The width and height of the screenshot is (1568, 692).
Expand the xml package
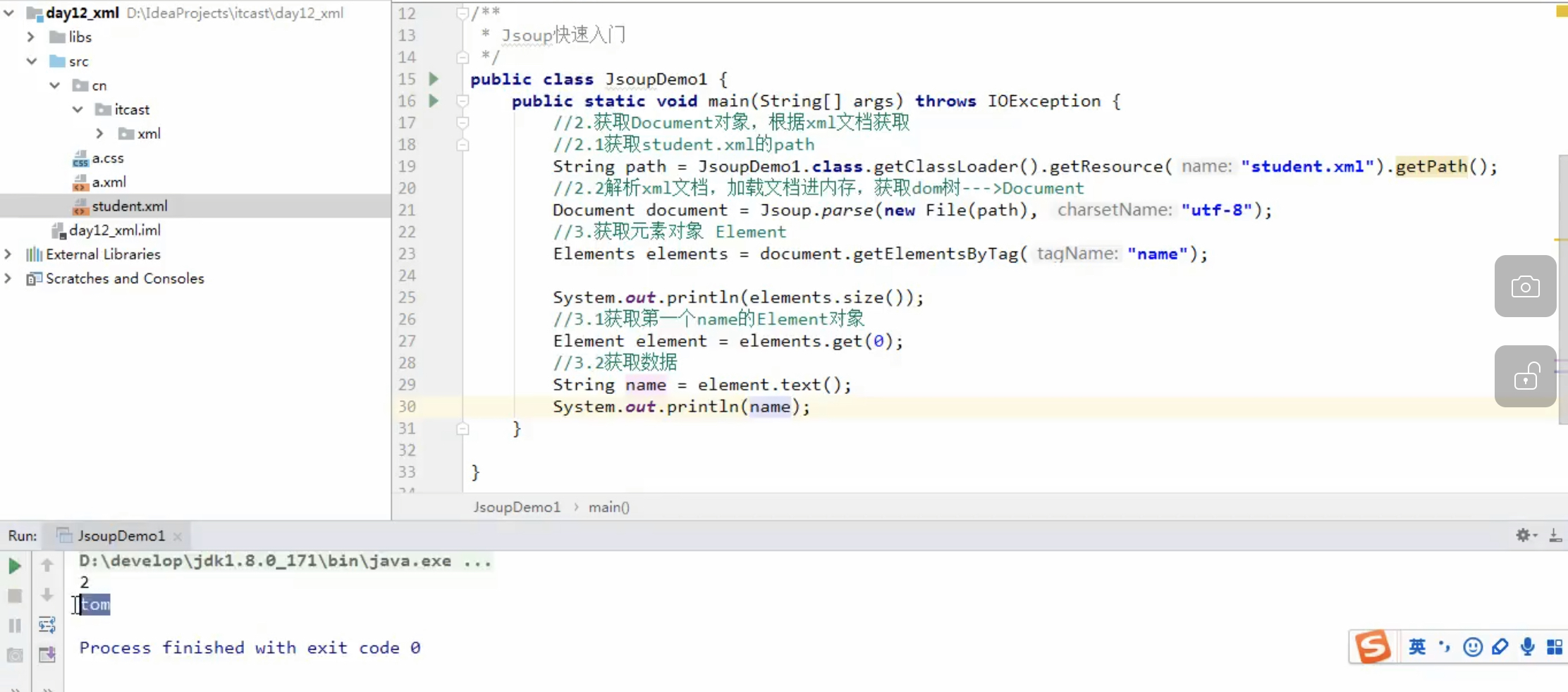click(99, 133)
